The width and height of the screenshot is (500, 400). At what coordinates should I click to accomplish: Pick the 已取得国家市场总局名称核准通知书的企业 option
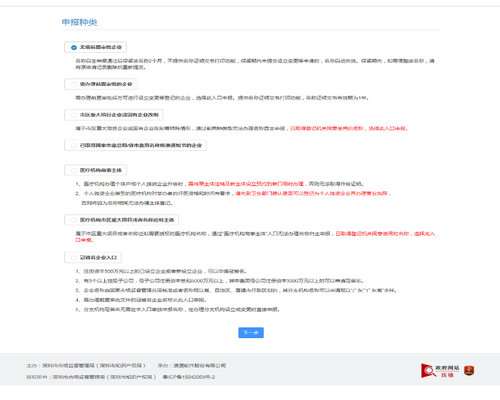coord(135,145)
